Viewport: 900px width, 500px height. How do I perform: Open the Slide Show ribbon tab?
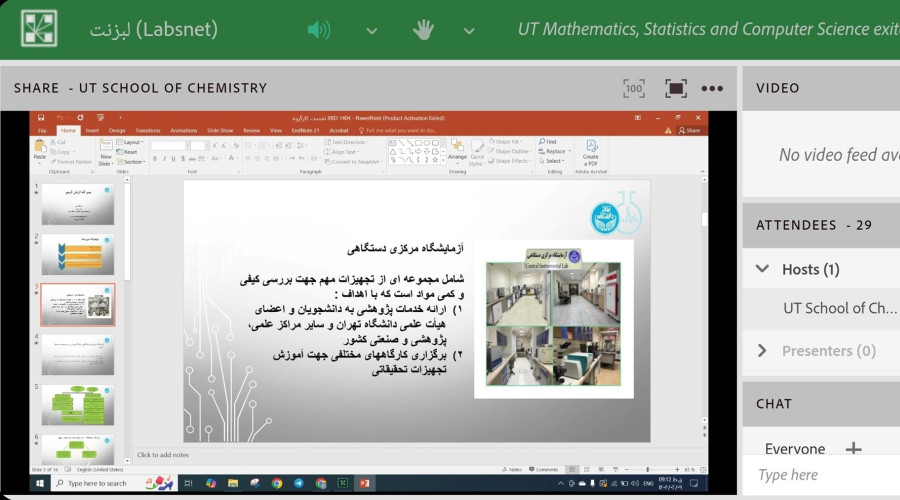tap(219, 130)
